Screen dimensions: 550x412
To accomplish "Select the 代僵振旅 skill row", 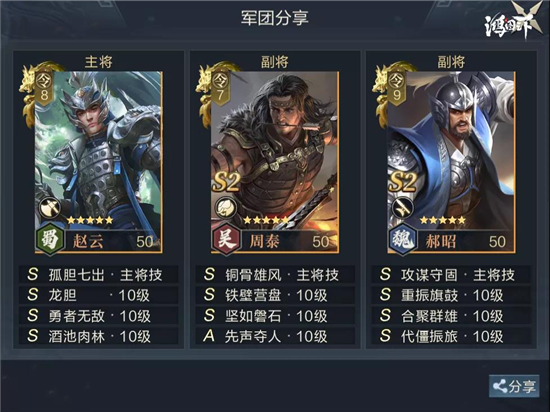I will click(x=451, y=336).
